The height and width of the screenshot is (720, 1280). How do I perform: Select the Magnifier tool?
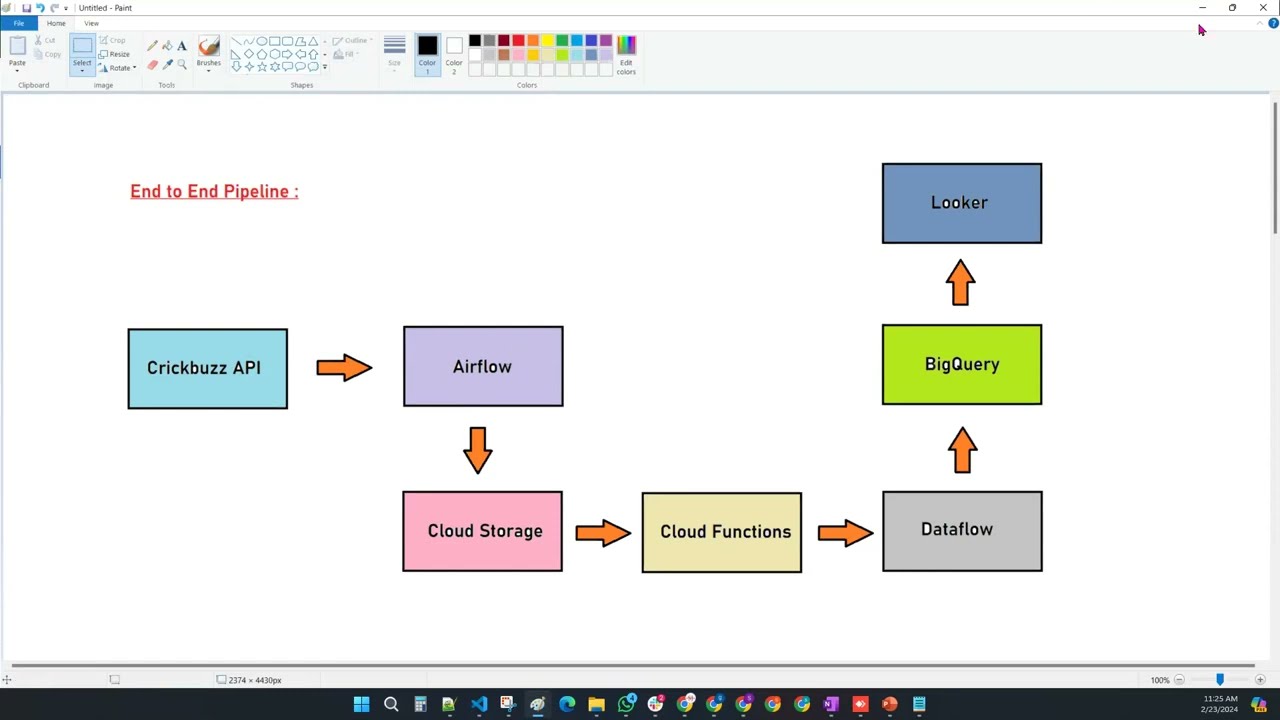click(x=182, y=64)
